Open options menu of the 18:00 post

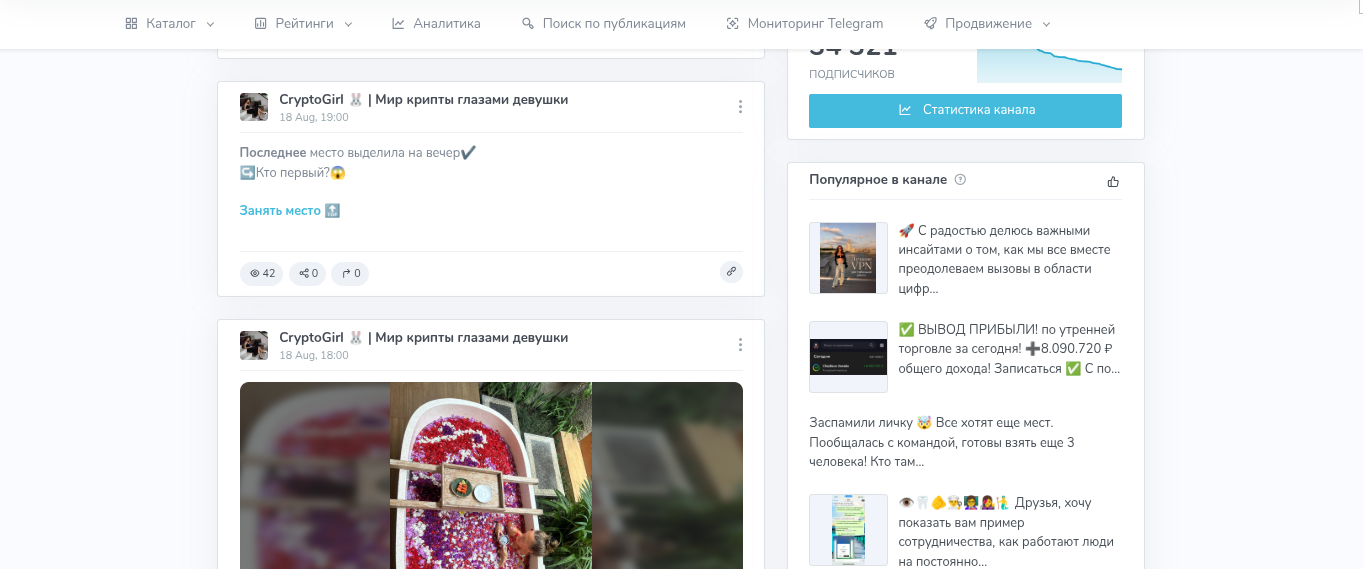point(740,345)
